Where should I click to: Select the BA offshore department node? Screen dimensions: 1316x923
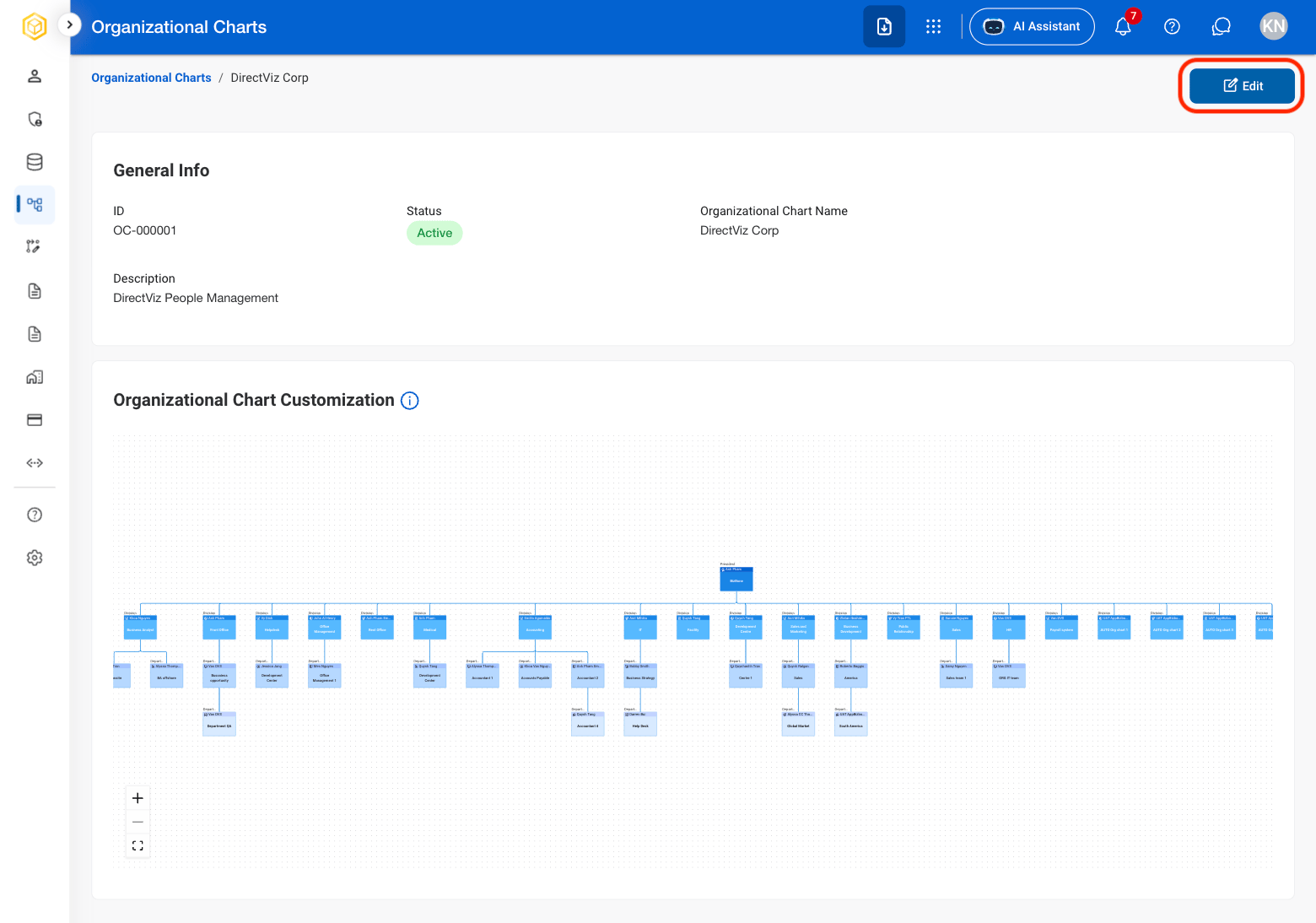pos(166,675)
